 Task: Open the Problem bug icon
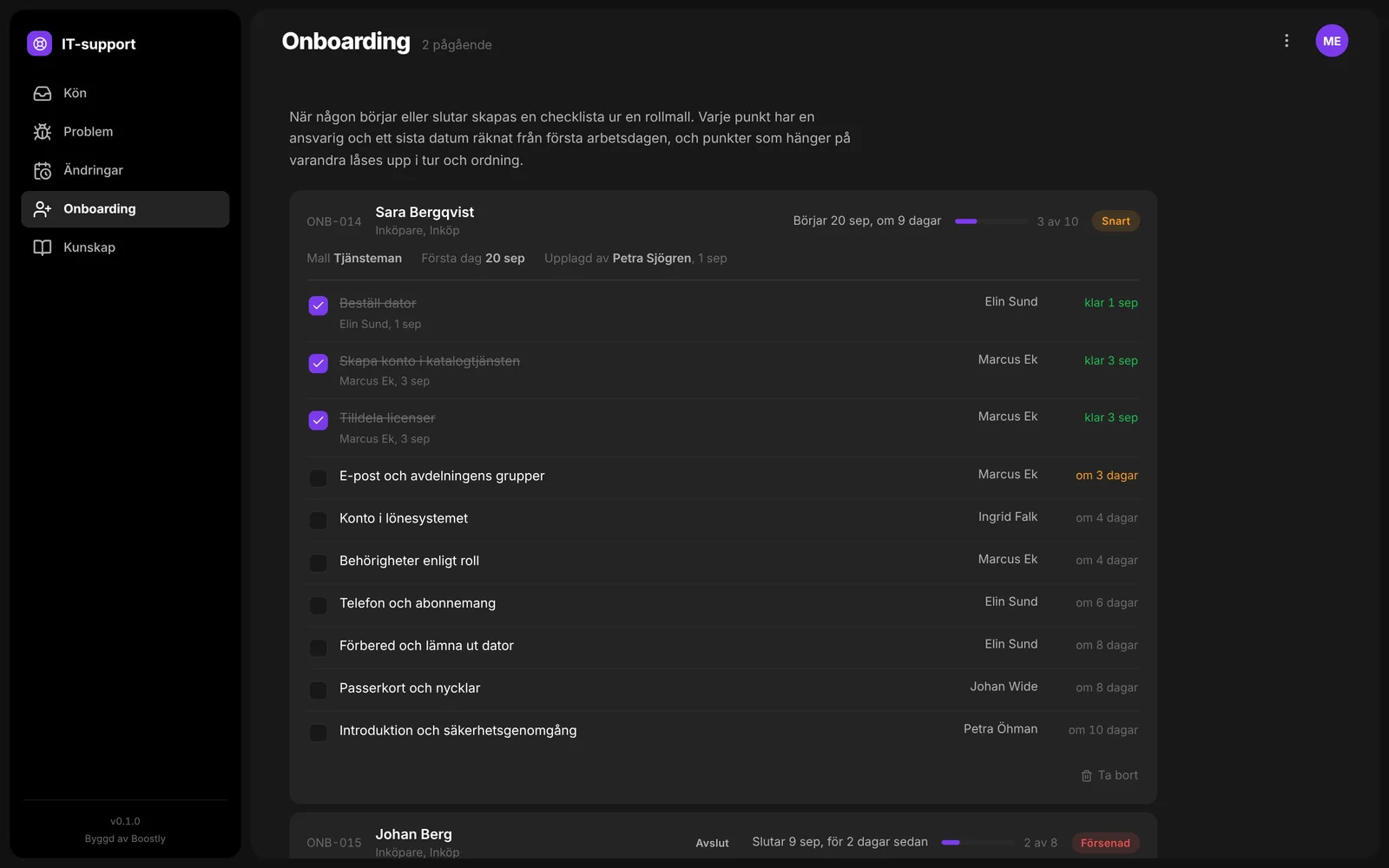pos(43,132)
